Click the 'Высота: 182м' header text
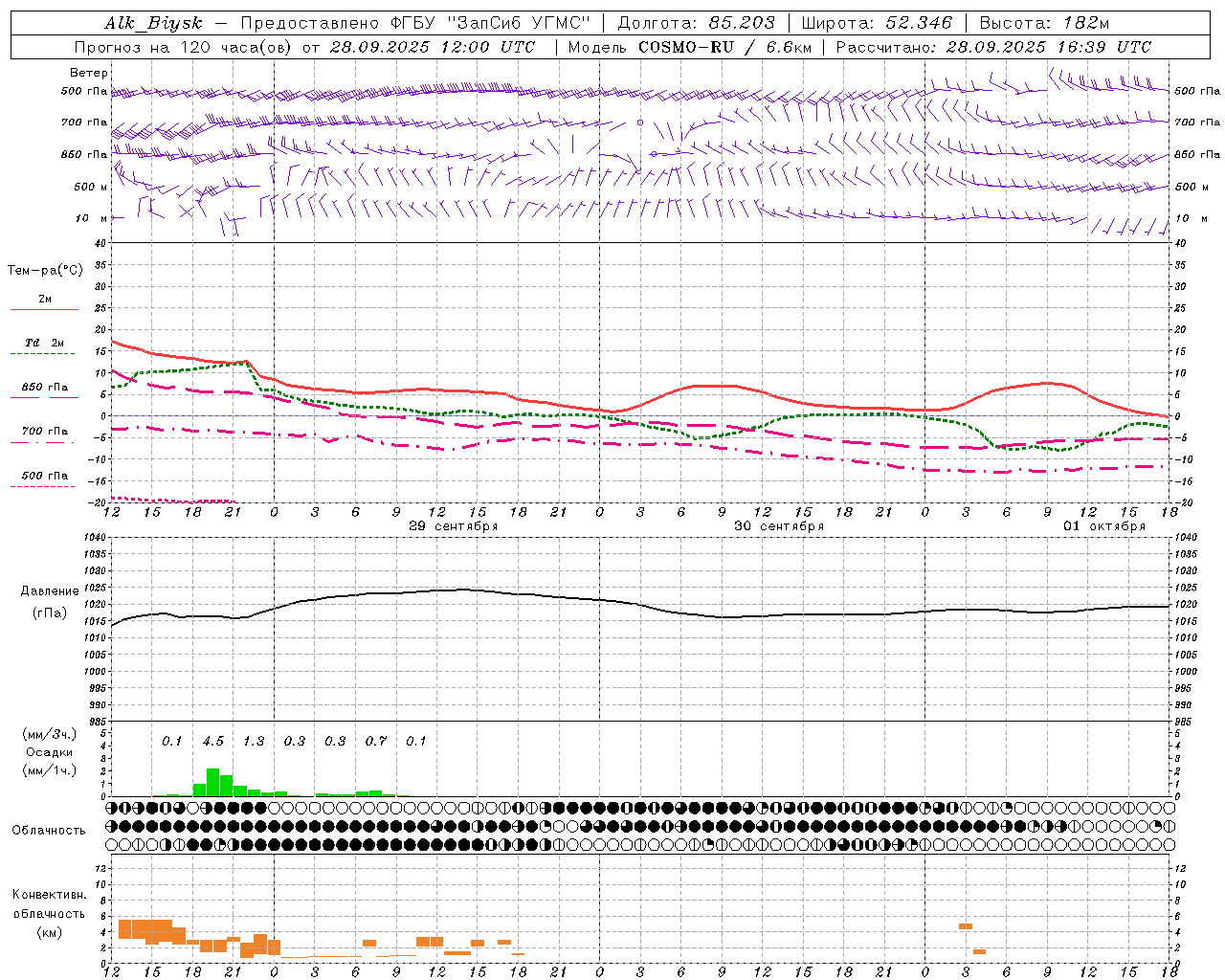The height and width of the screenshot is (980, 1225). [x=1044, y=23]
